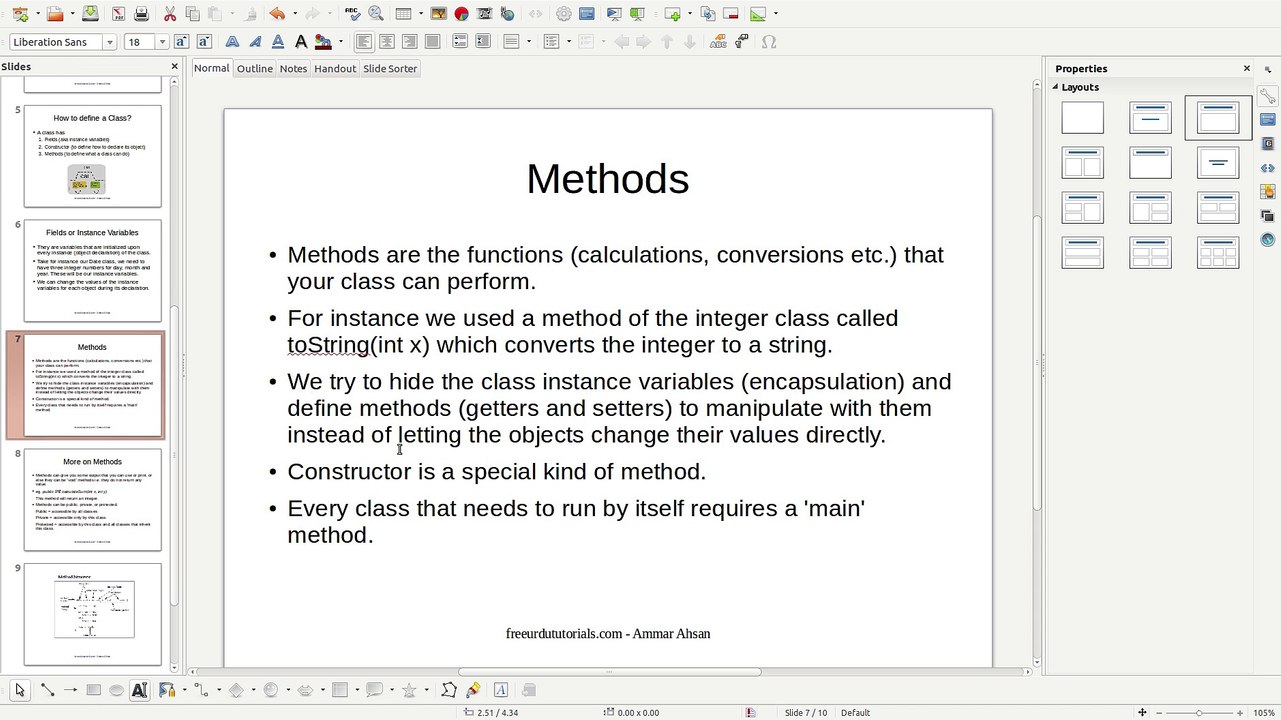Toggle left text alignment
This screenshot has width=1281, height=720.
pos(363,42)
